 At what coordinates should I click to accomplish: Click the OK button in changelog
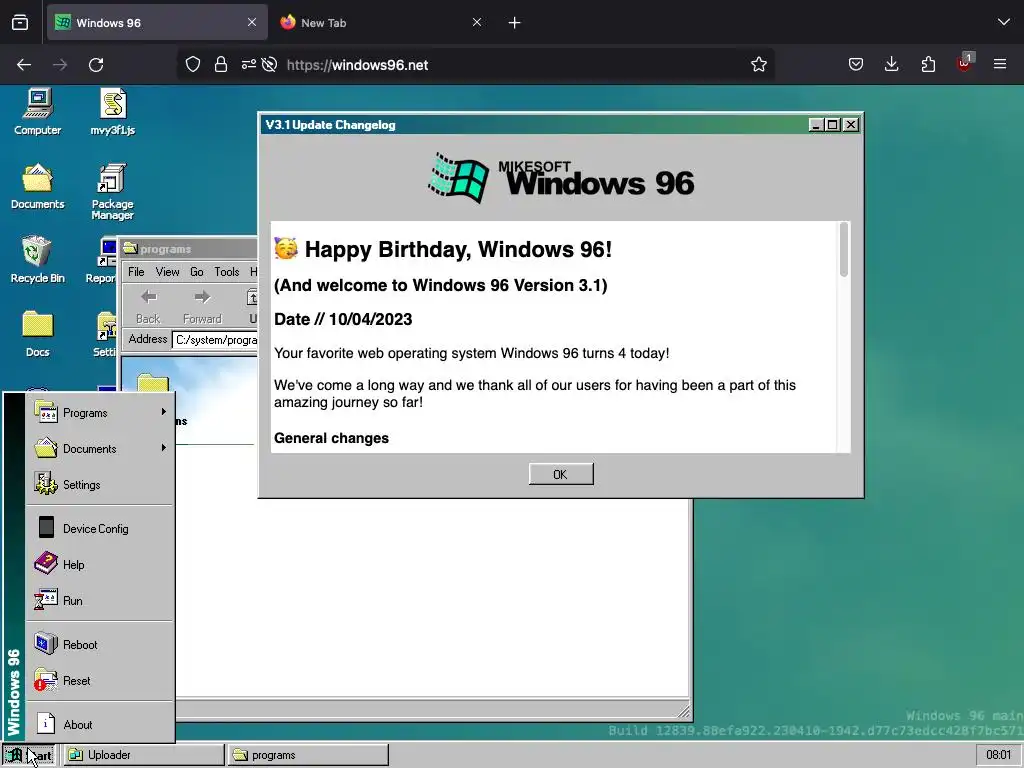[561, 474]
